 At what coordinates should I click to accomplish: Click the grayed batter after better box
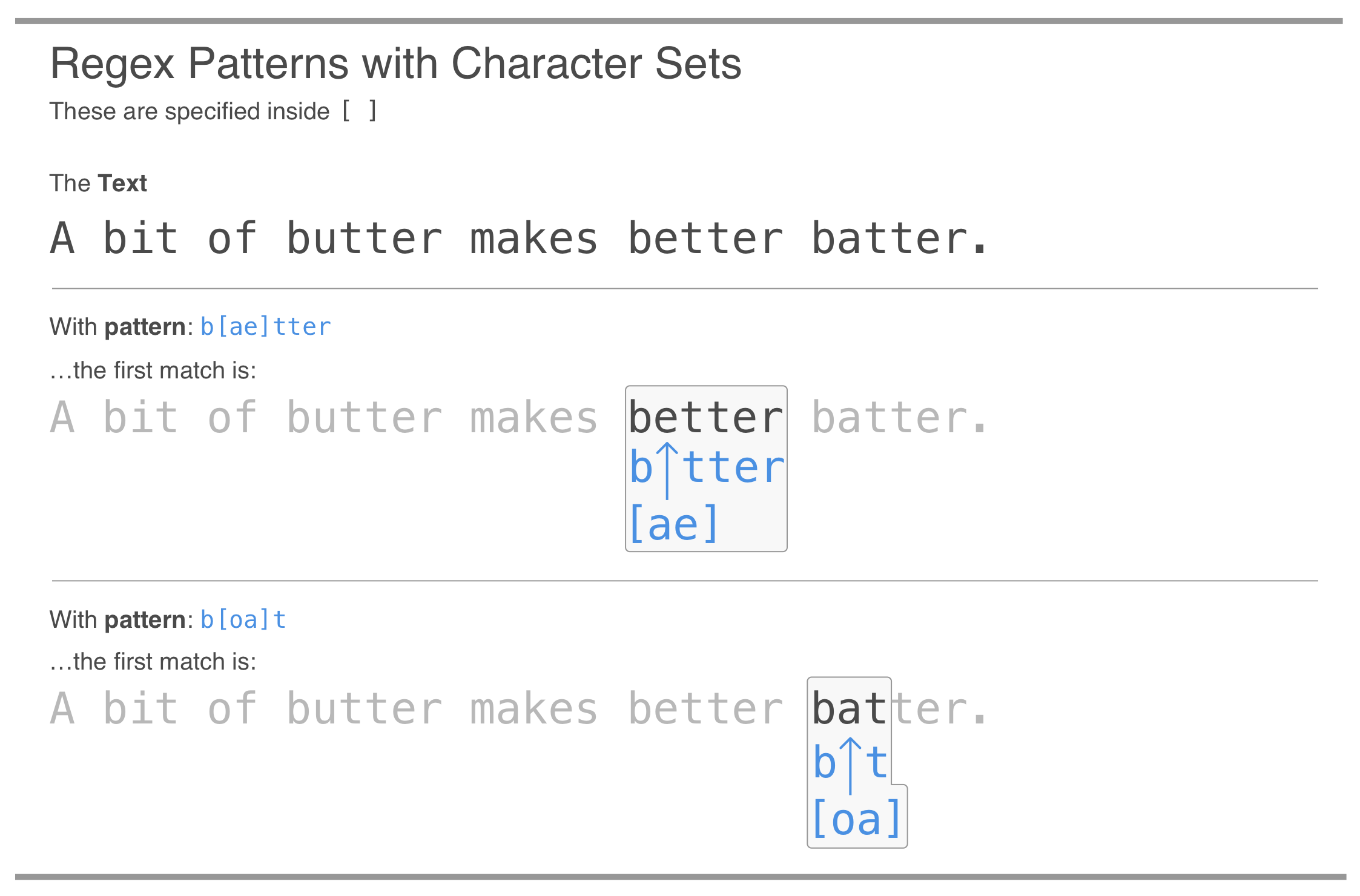(889, 418)
